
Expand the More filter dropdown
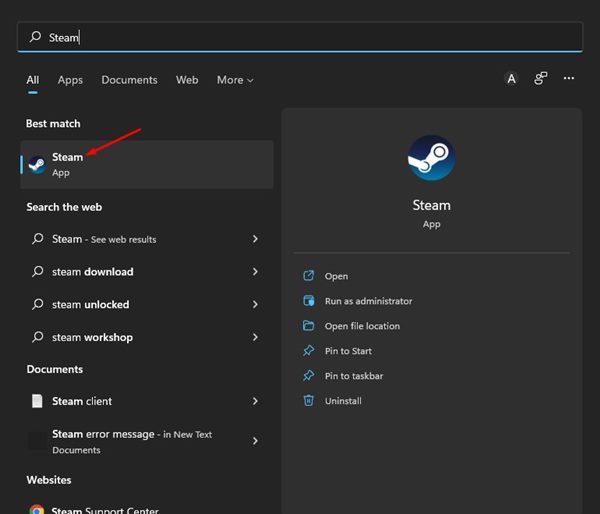(235, 80)
